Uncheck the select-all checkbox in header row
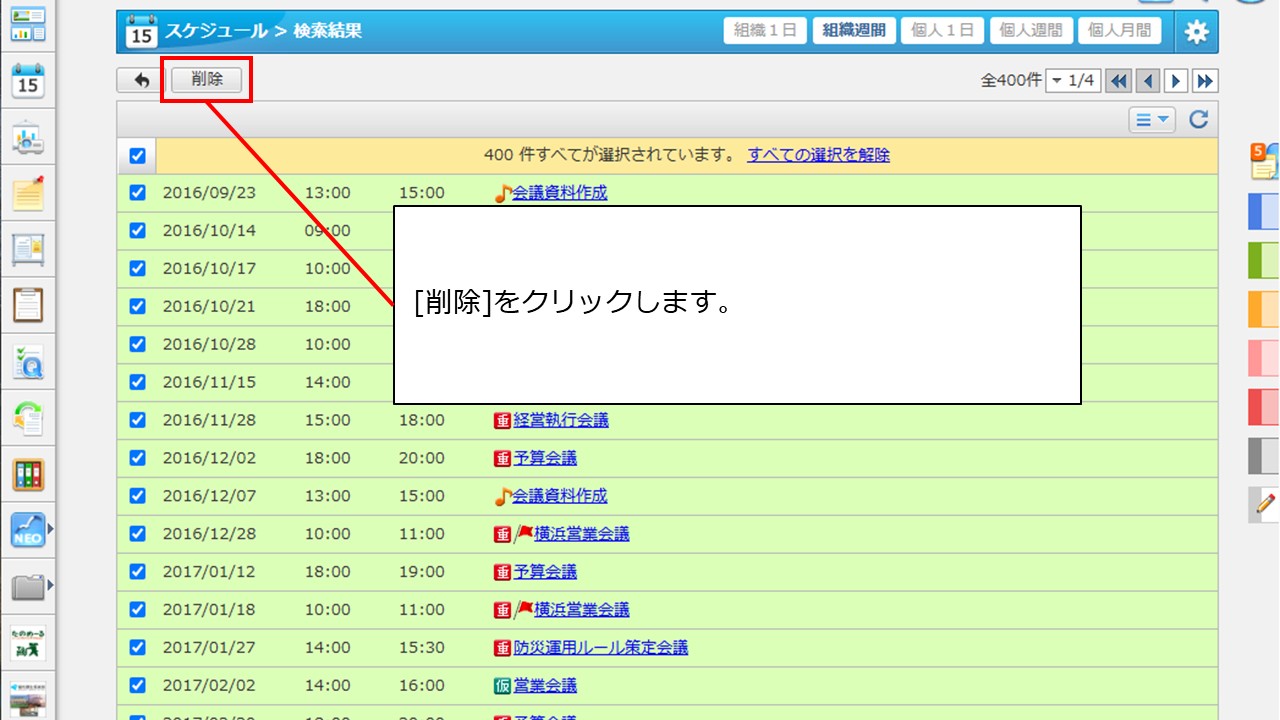 point(138,155)
